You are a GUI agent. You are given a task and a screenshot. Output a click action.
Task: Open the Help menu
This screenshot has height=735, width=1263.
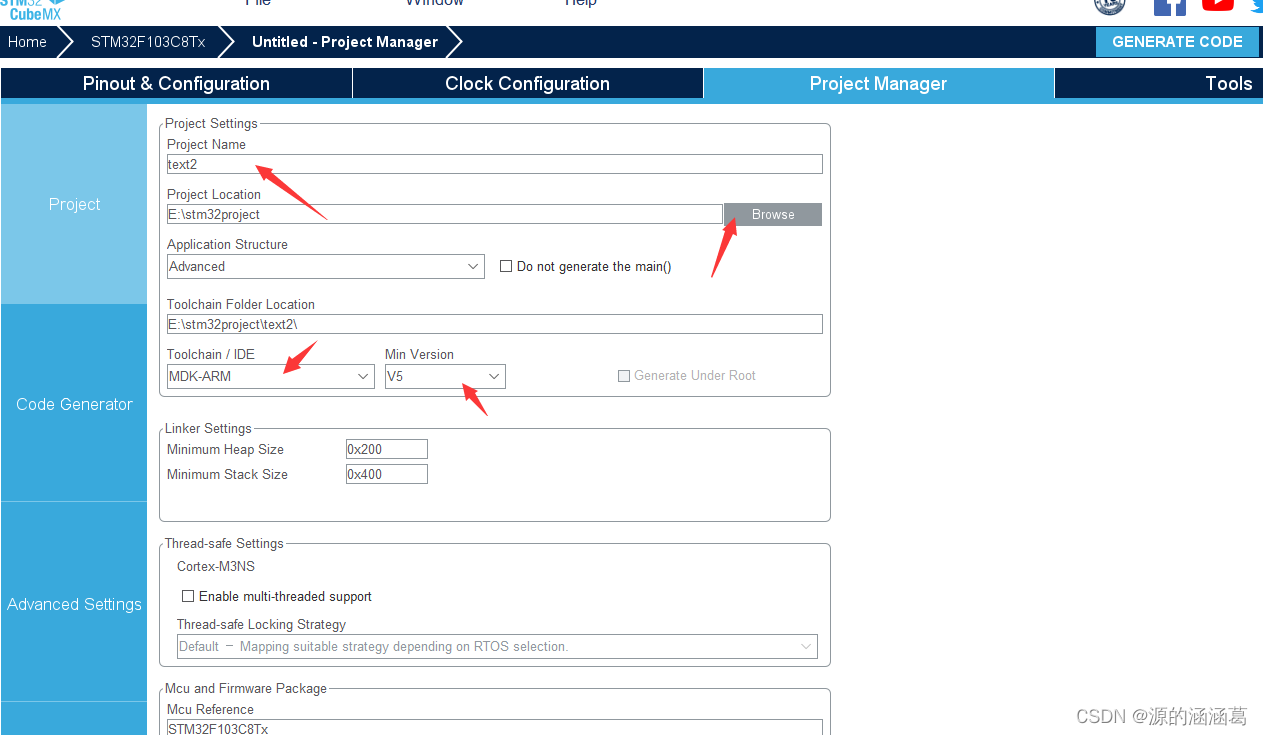point(581,3)
